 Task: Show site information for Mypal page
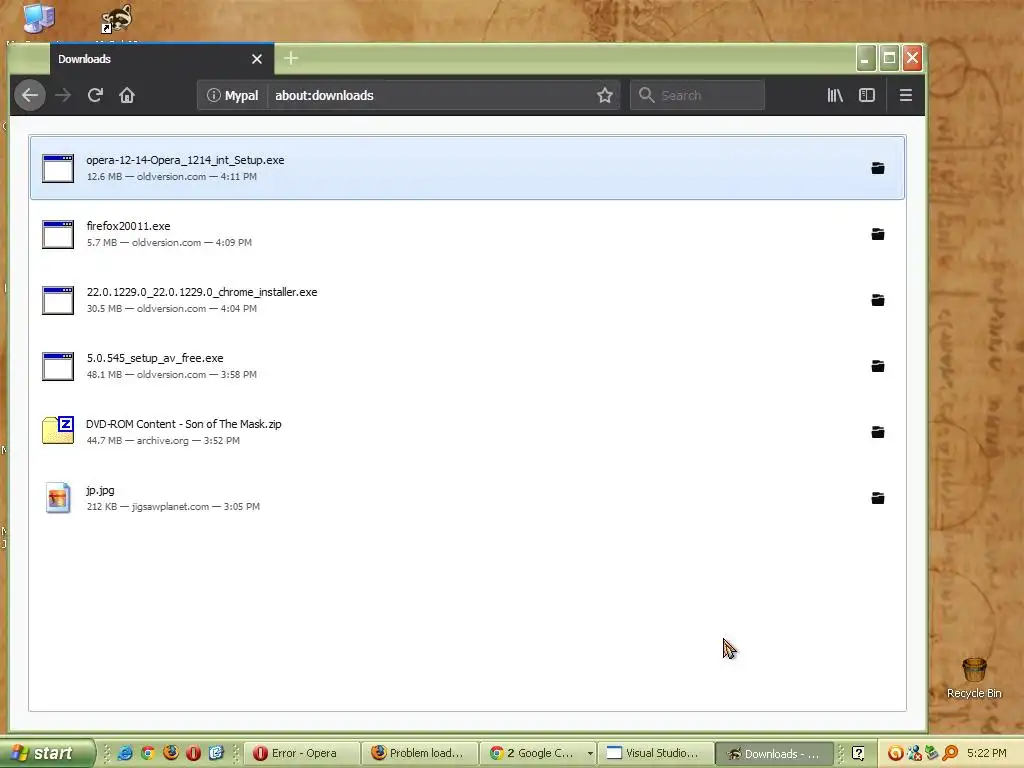click(232, 95)
